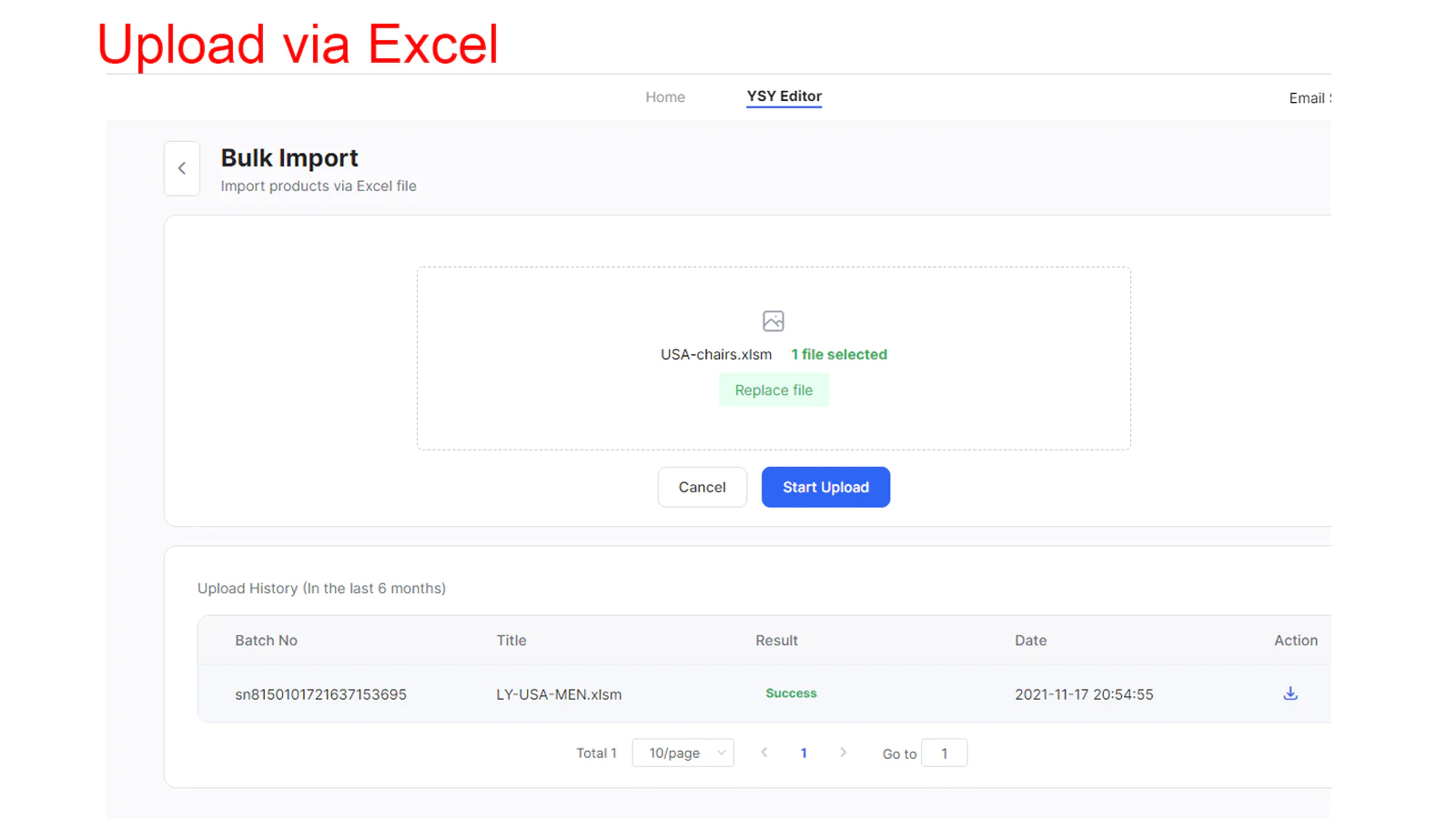Download the LY-USA-MEN.xlsm batch file
The height and width of the screenshot is (819, 1456).
(1290, 693)
